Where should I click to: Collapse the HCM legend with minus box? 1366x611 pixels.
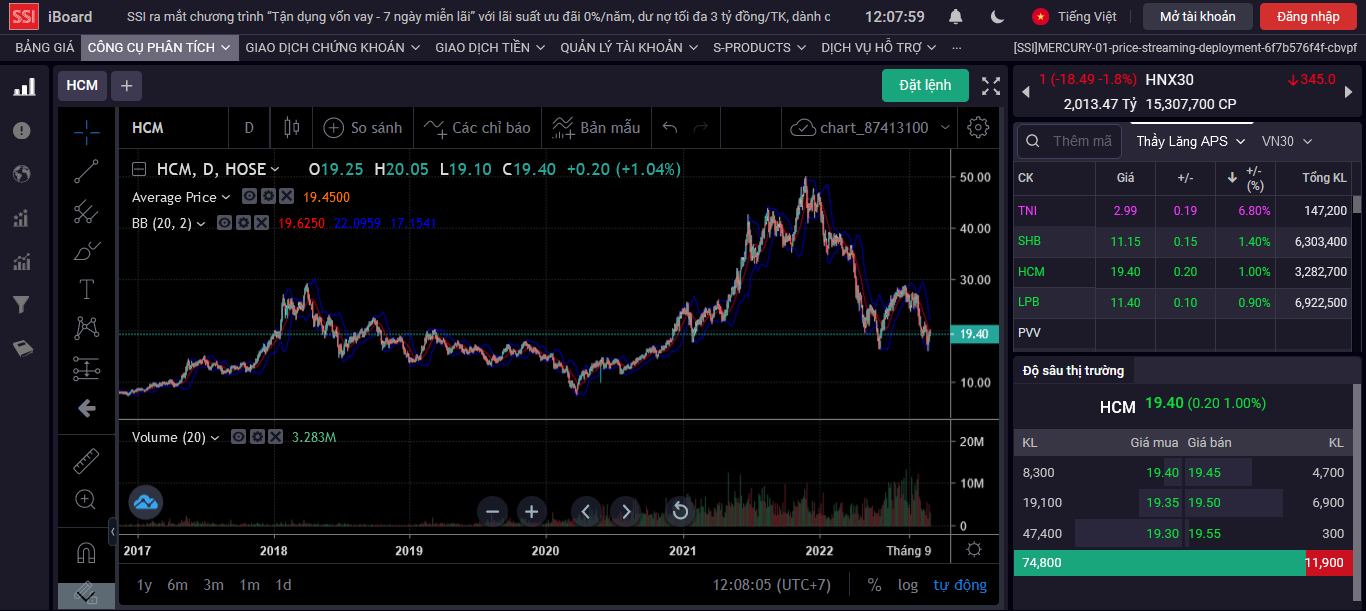pyautogui.click(x=139, y=169)
